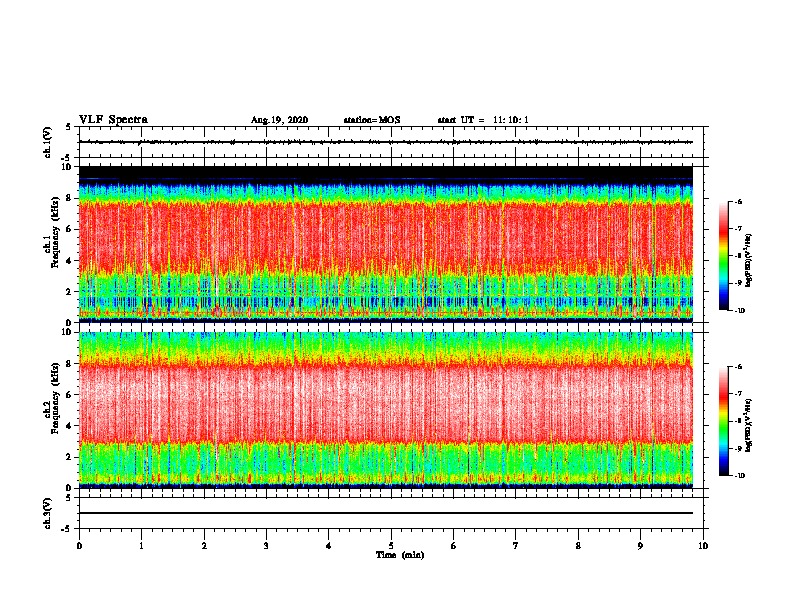This screenshot has width=792, height=612.
Task: Select the 6 kHz tick of ch.2 spectrogram
Action: tap(70, 395)
